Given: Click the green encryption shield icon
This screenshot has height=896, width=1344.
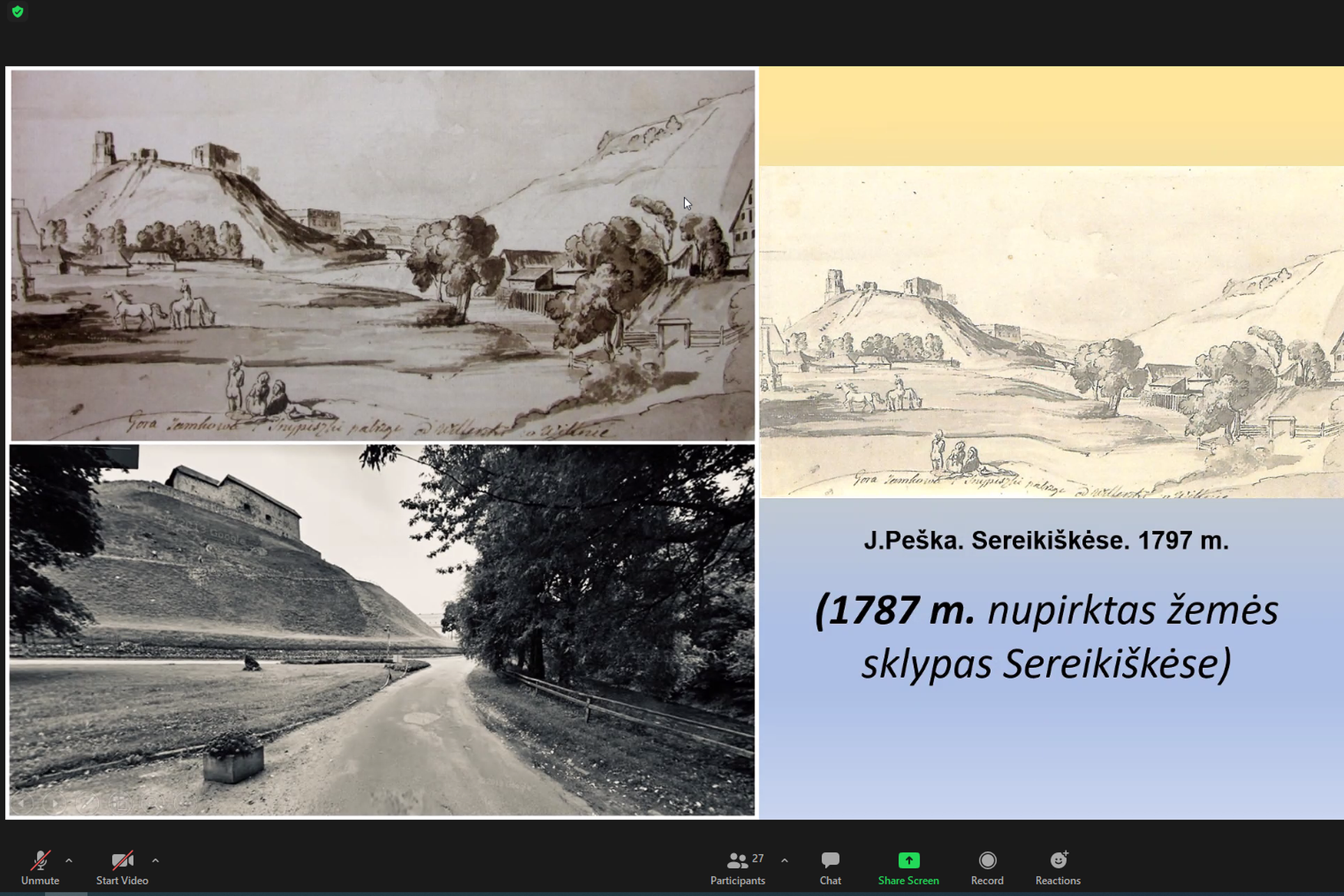Looking at the screenshot, I should [x=18, y=12].
